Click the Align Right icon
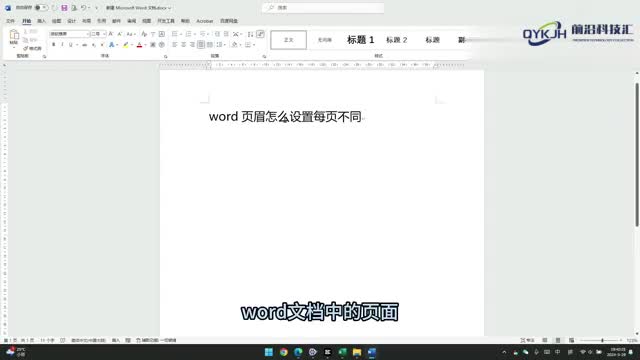Viewport: 640px width, 360px height. [x=192, y=44]
